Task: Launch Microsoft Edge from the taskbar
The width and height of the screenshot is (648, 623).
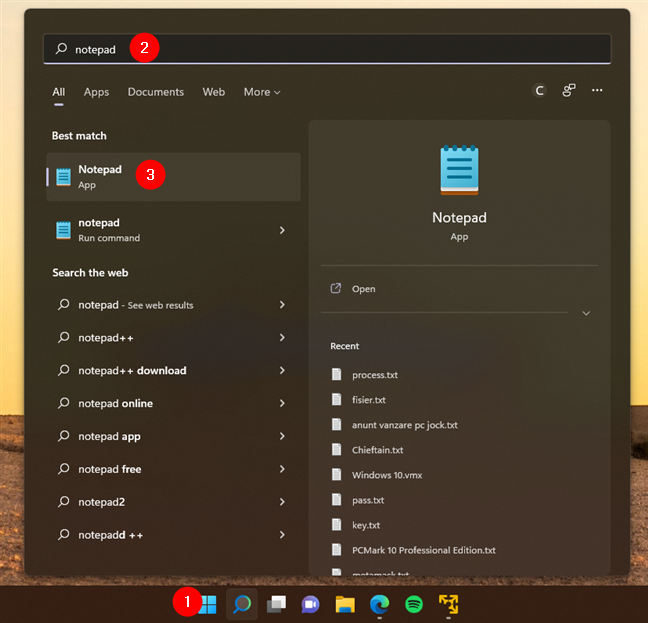Action: [379, 604]
